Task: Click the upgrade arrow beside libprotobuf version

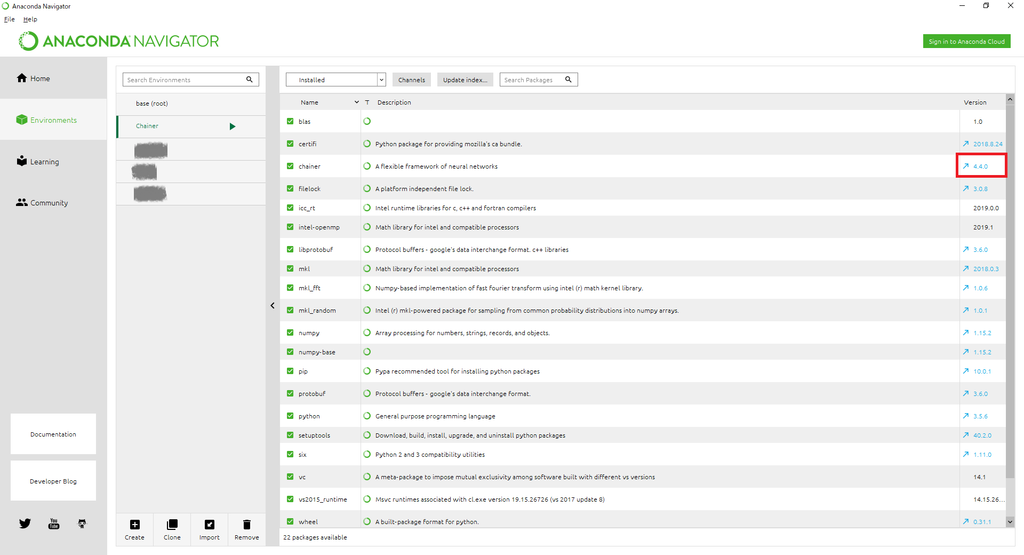Action: pyautogui.click(x=966, y=249)
